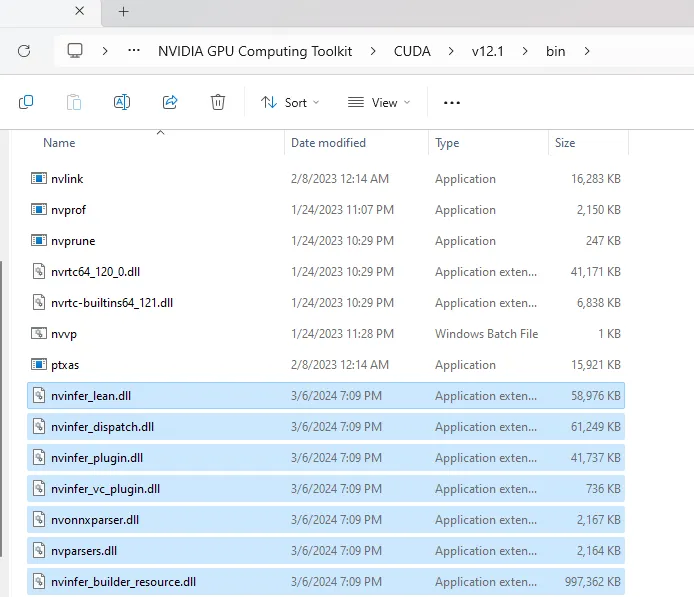Click nvinfer_lean.dll file name
This screenshot has width=694, height=597.
point(91,396)
